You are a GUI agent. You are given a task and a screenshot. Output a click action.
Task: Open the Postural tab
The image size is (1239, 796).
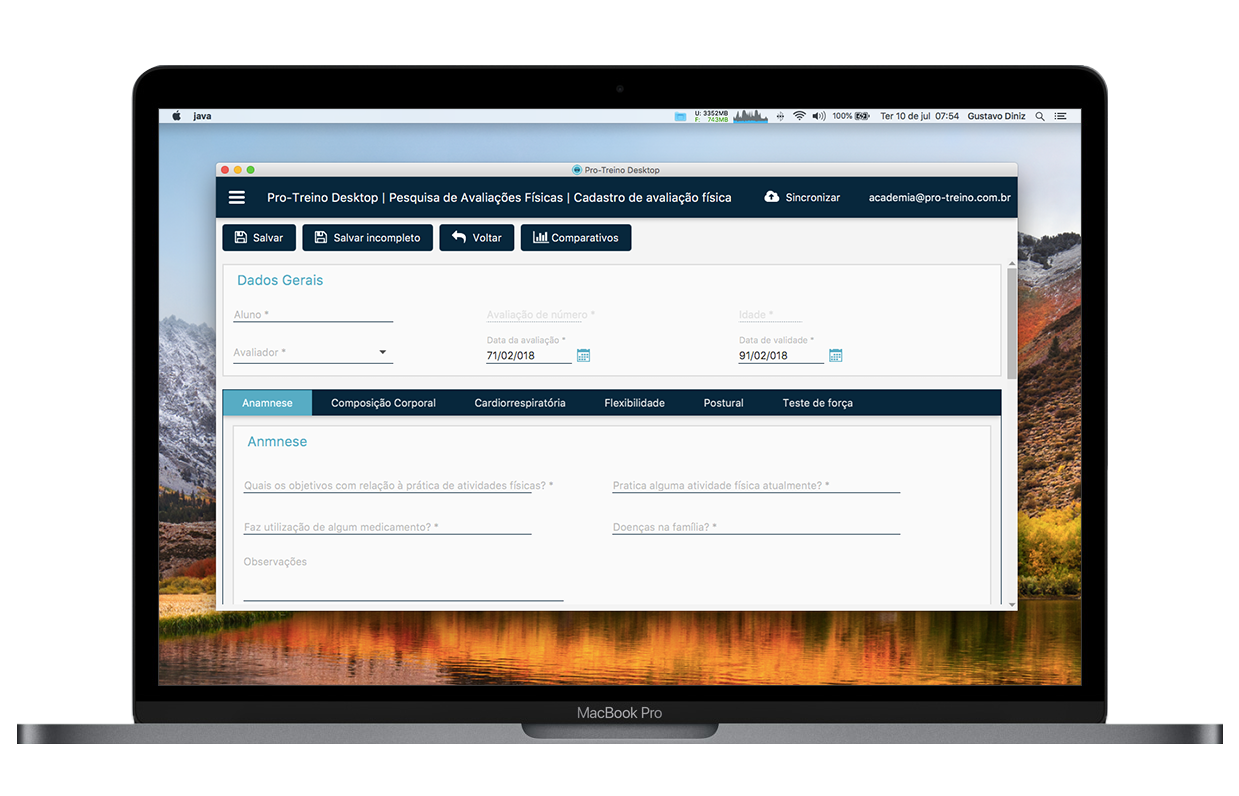723,403
